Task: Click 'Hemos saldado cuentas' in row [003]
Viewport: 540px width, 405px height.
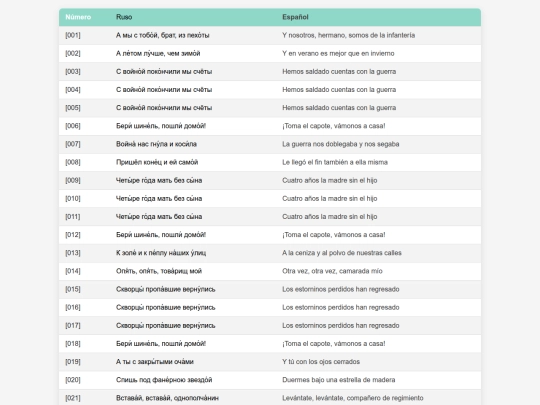Action: point(316,72)
